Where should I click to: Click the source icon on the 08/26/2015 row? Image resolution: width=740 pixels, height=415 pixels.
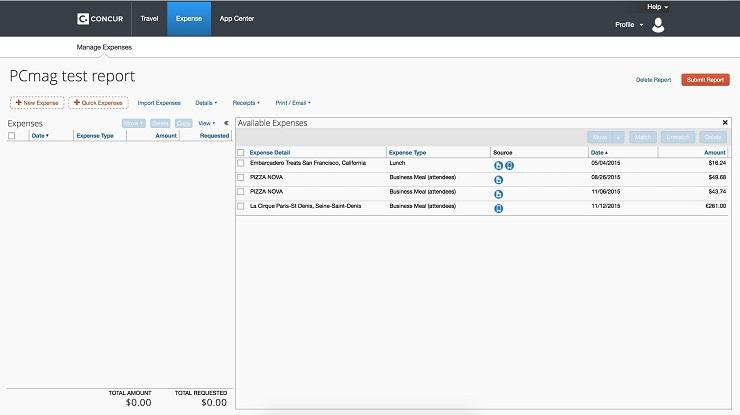498,180
